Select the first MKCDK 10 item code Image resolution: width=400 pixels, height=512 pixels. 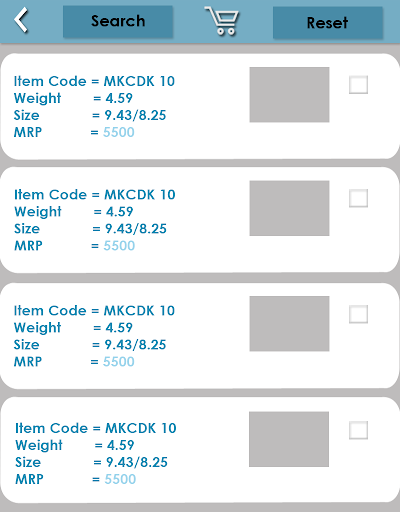point(139,81)
